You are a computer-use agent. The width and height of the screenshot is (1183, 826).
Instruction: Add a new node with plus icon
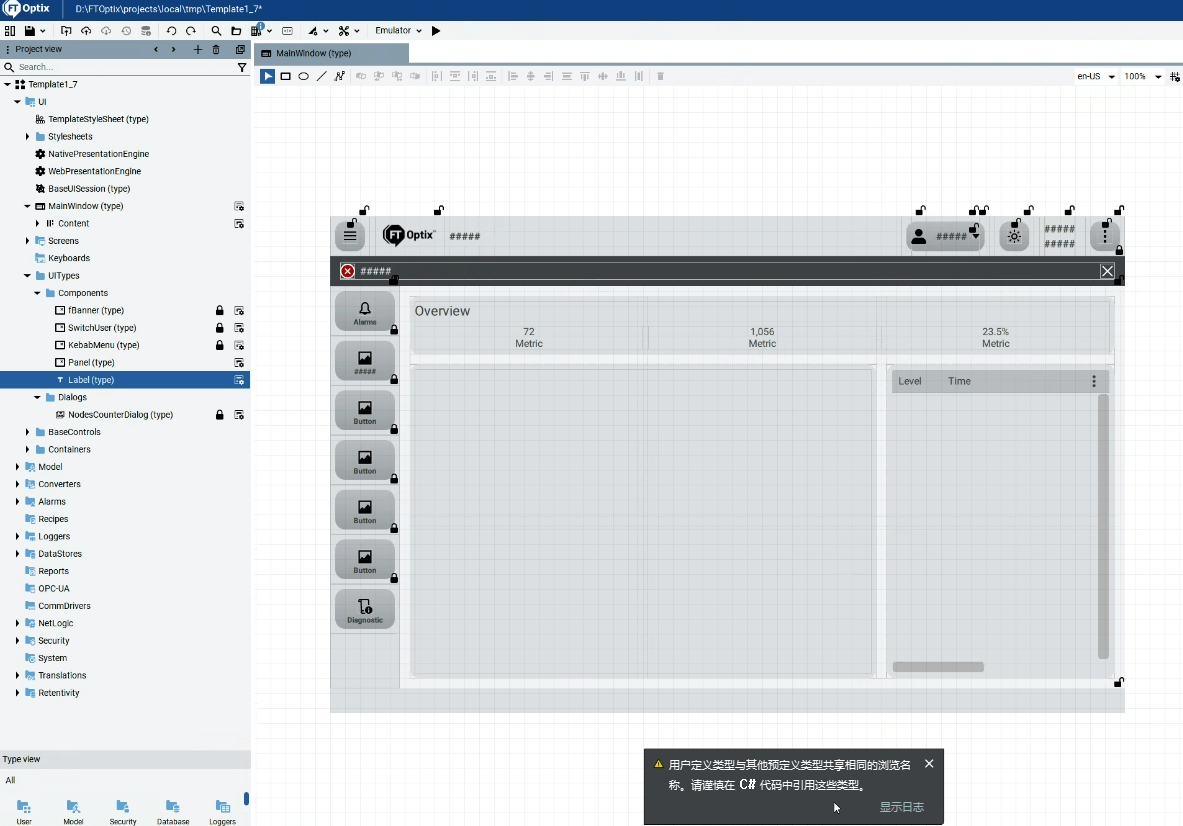(197, 49)
